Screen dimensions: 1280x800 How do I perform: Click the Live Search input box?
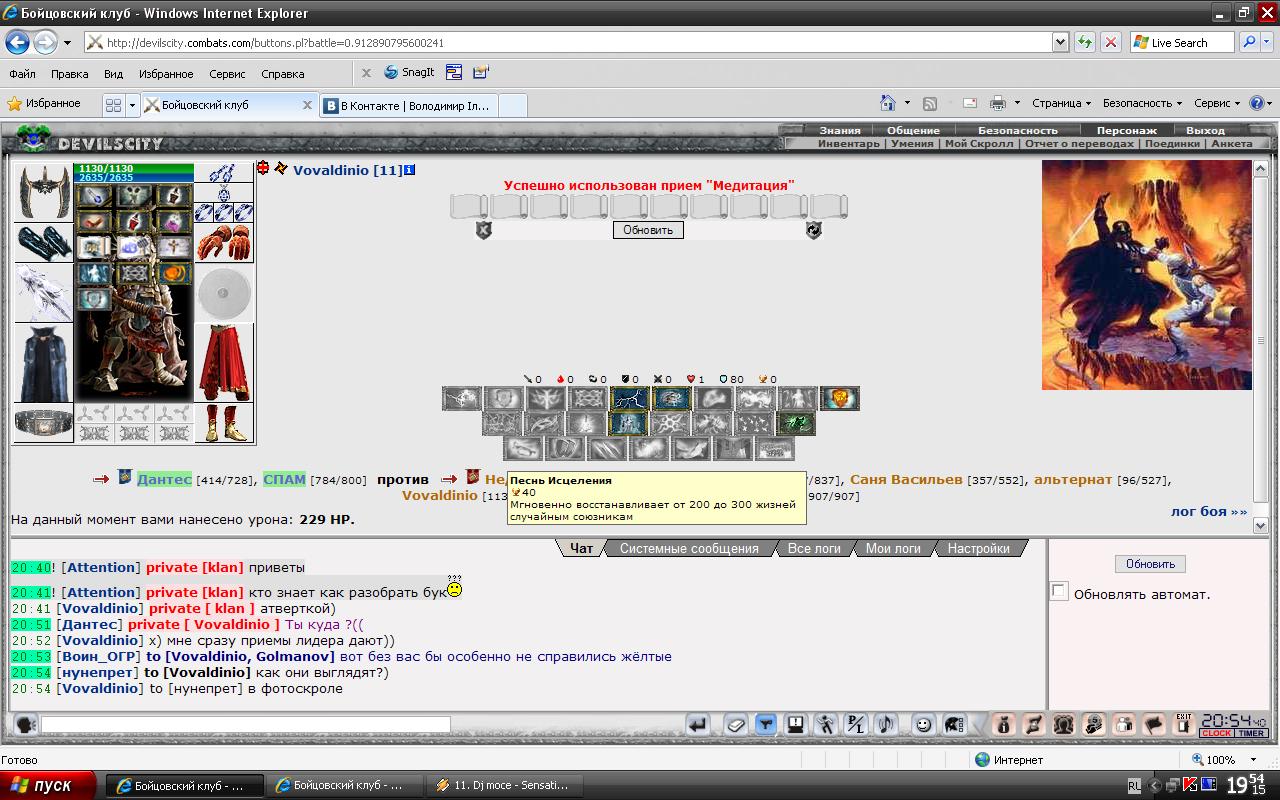tap(1184, 43)
